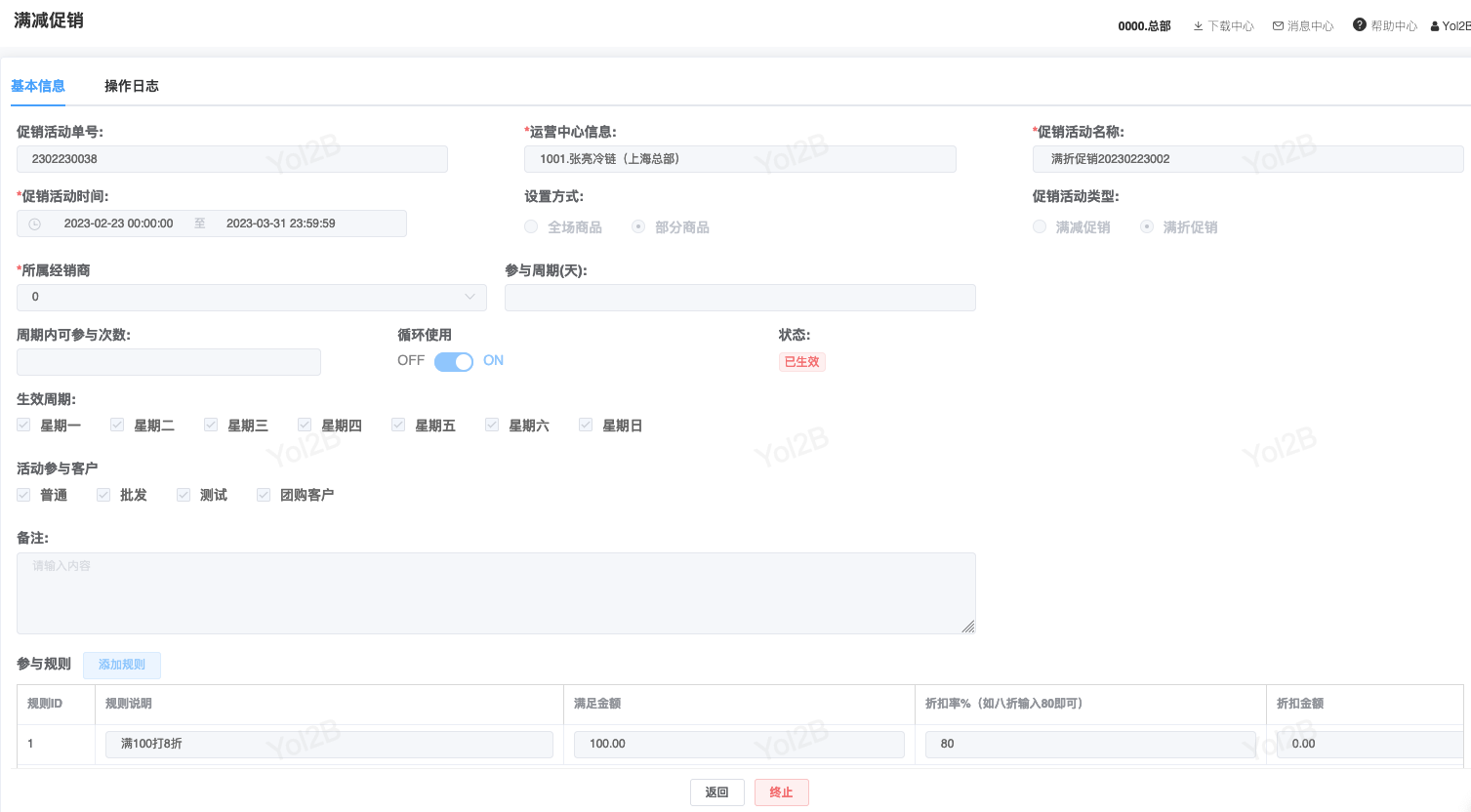
Task: Switch to the 基本信息 tab
Action: click(38, 86)
